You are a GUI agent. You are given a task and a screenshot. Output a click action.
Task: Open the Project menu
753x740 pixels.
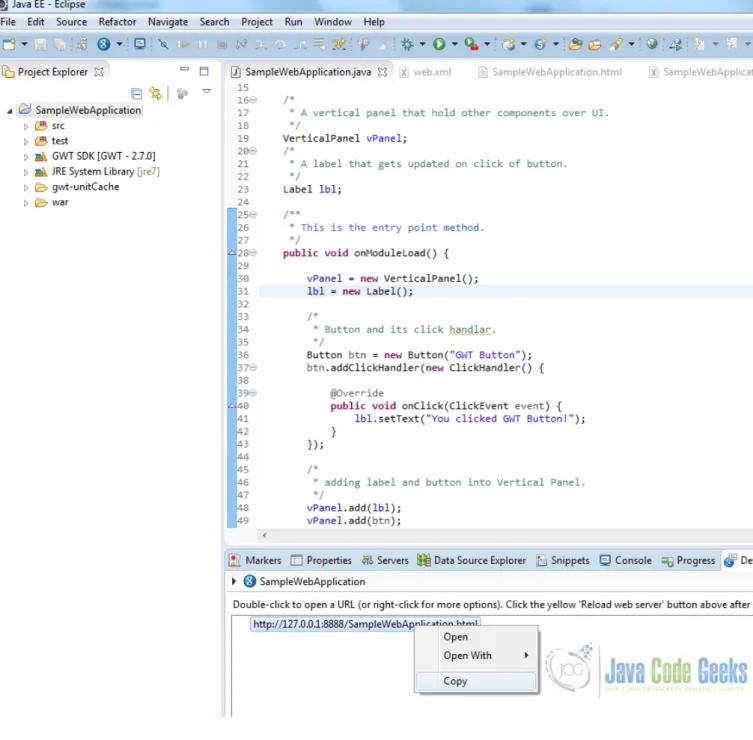pyautogui.click(x=256, y=22)
